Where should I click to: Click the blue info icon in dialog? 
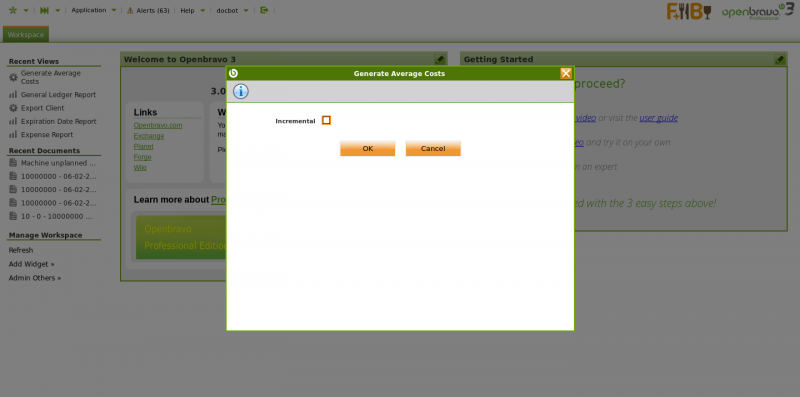coord(241,91)
